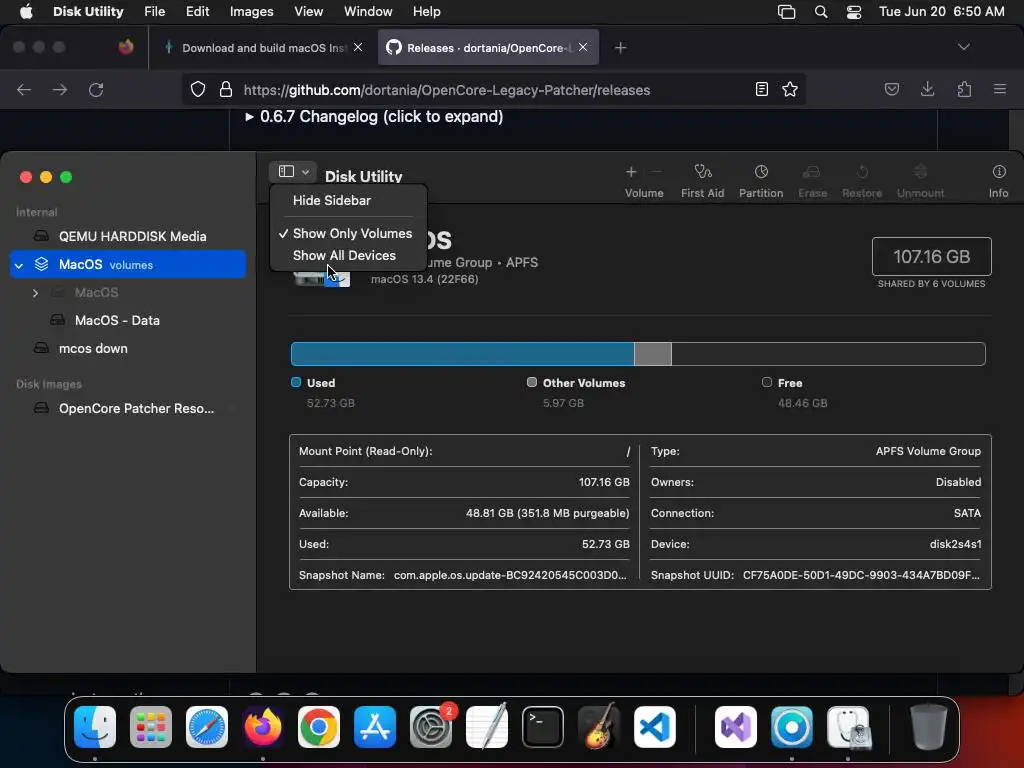Image resolution: width=1024 pixels, height=768 pixels.
Task: Select OpenCore Patcher Resources disk image
Action: click(128, 409)
